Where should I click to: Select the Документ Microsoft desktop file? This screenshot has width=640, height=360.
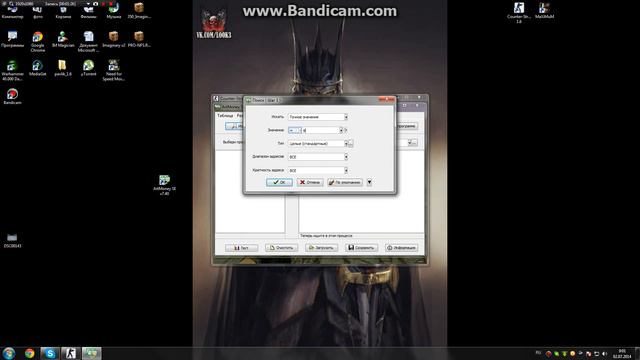click(x=88, y=42)
